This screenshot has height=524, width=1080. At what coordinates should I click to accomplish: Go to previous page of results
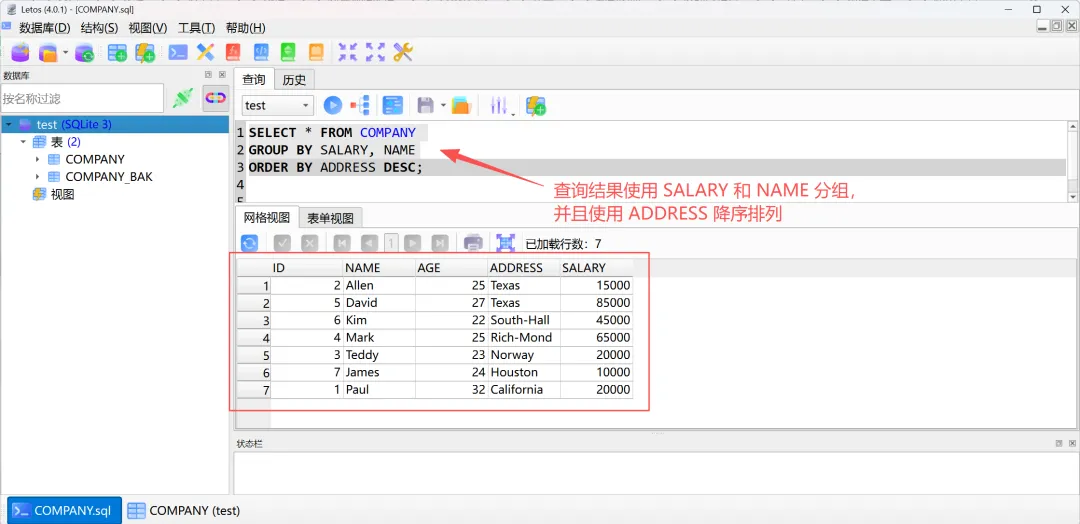click(369, 243)
